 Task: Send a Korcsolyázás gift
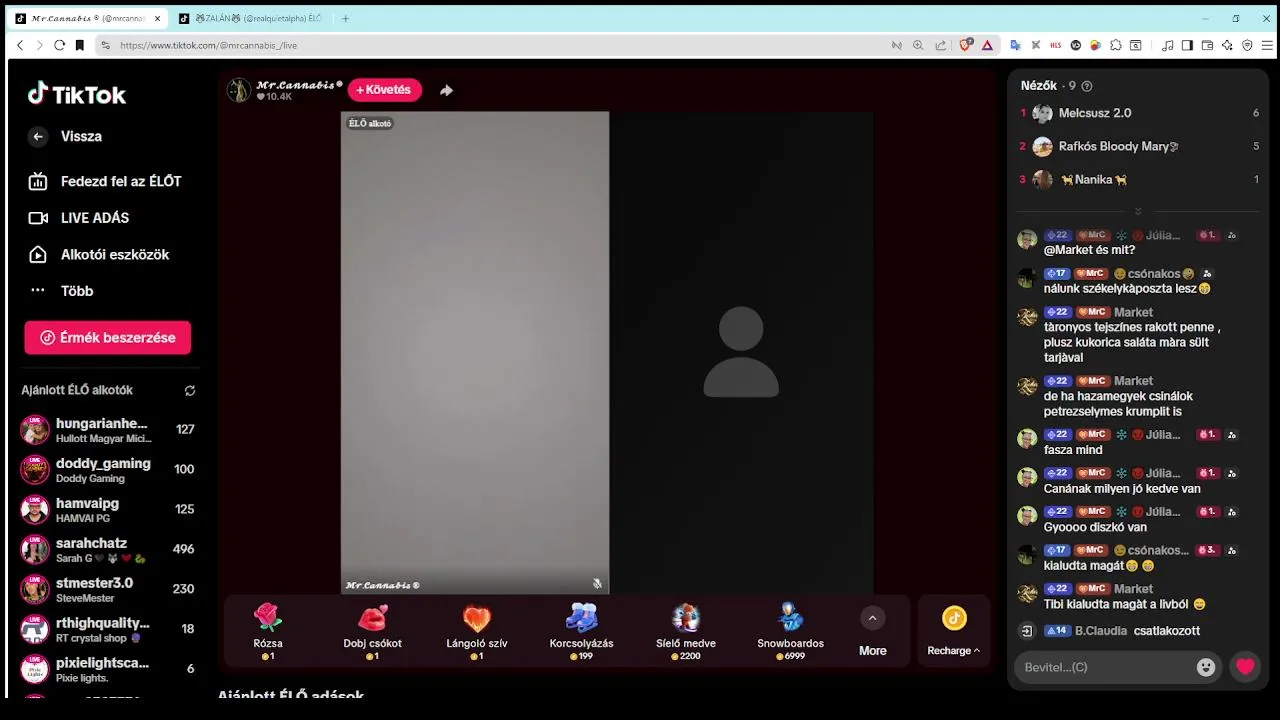coord(581,631)
